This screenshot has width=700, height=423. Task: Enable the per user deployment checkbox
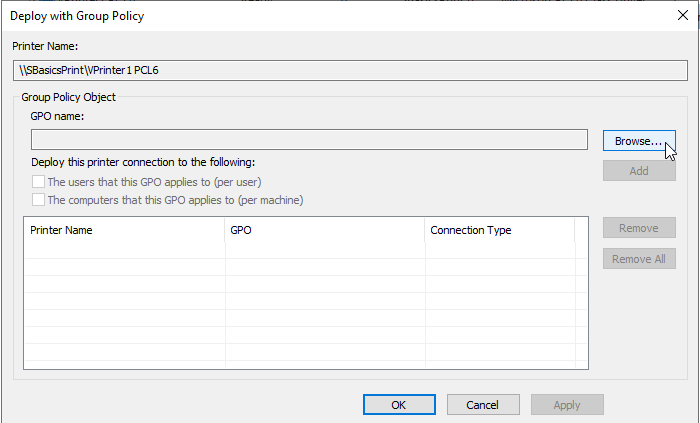point(38,182)
